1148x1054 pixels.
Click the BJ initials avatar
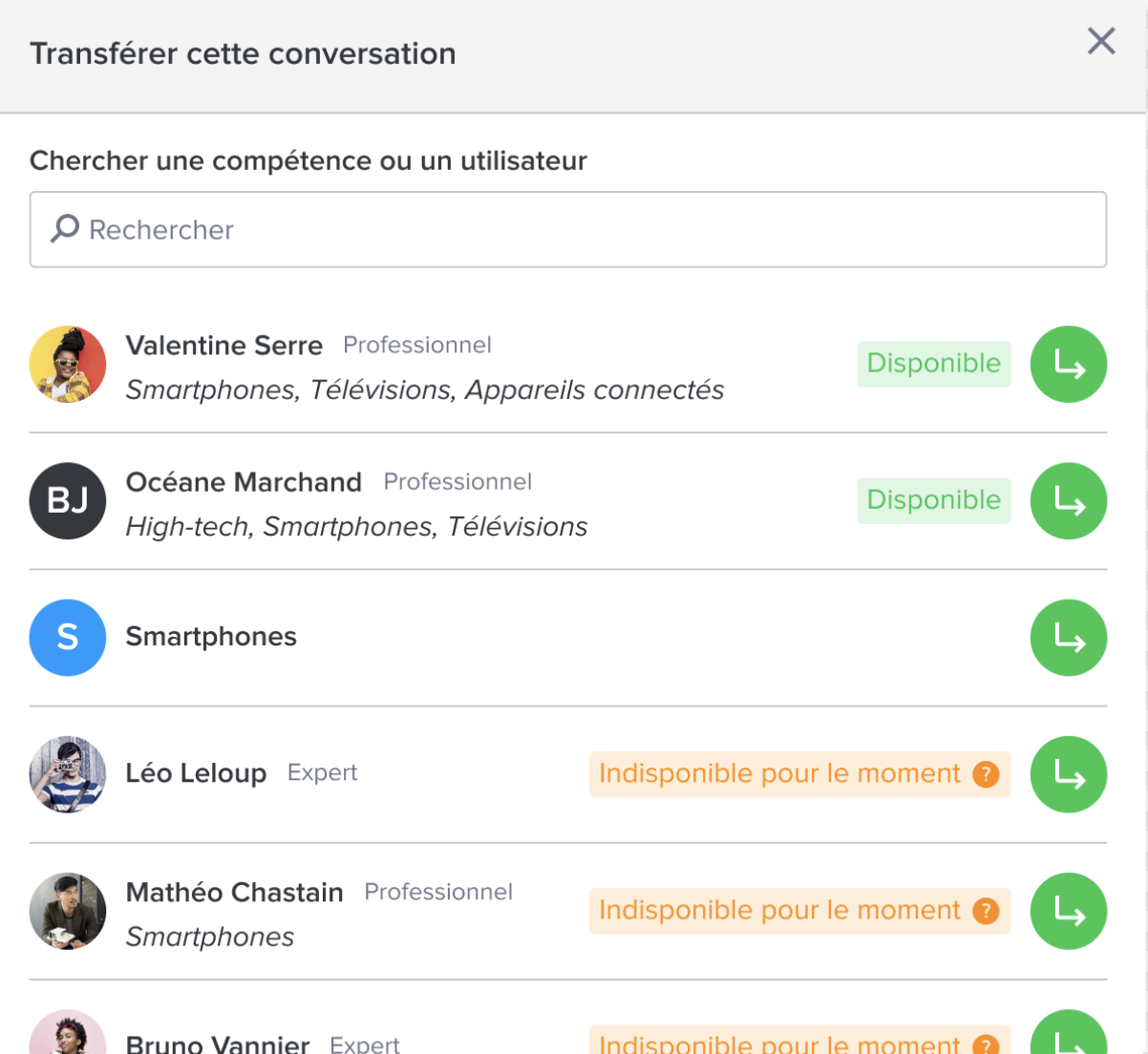(68, 501)
